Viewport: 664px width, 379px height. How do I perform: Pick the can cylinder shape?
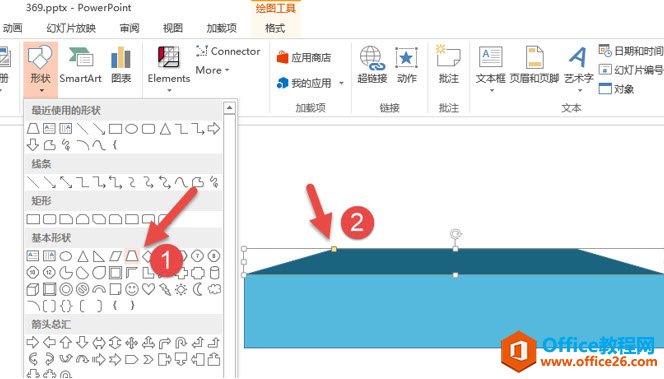coord(215,273)
